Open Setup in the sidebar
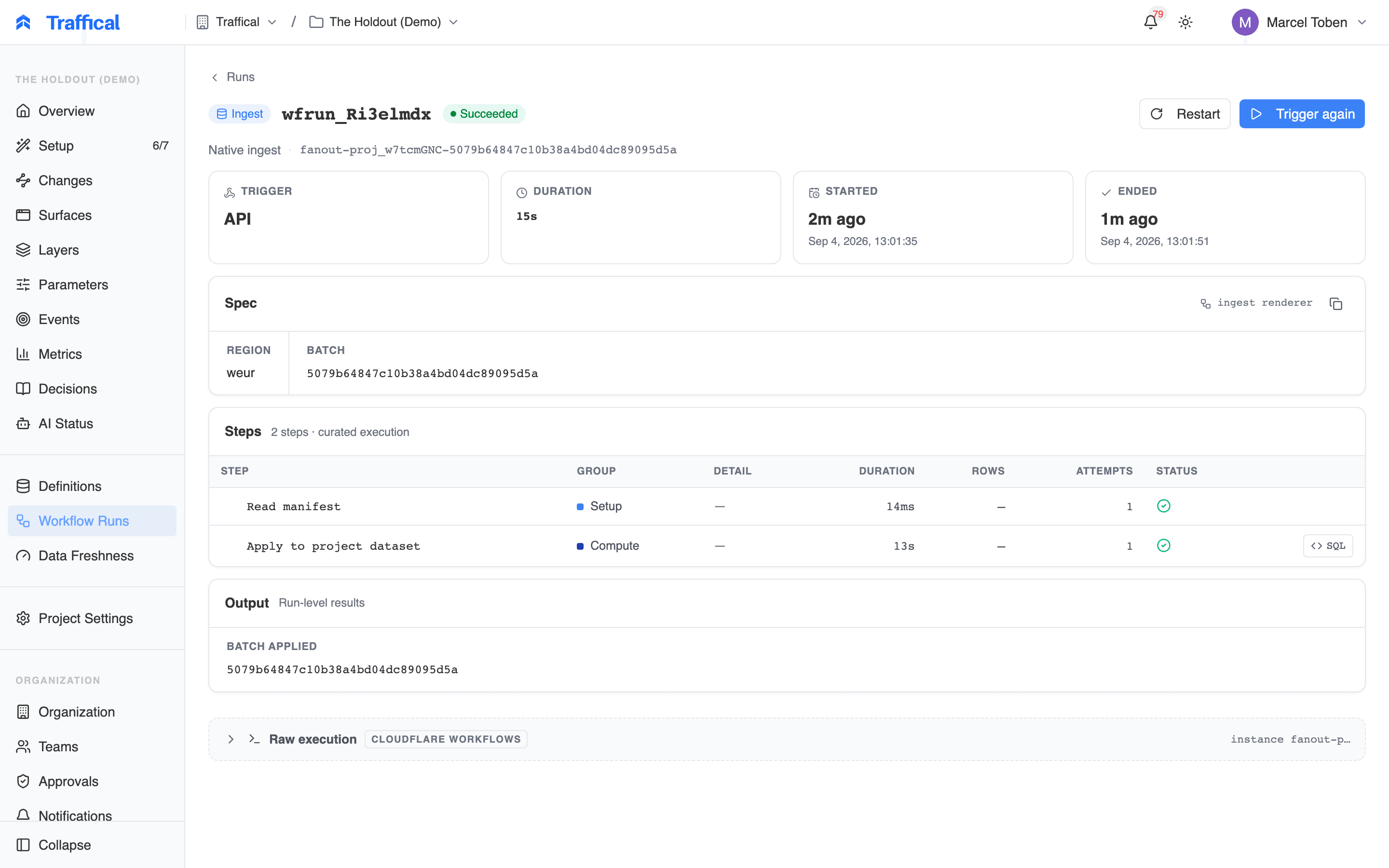This screenshot has height=868, width=1389. pos(92,146)
